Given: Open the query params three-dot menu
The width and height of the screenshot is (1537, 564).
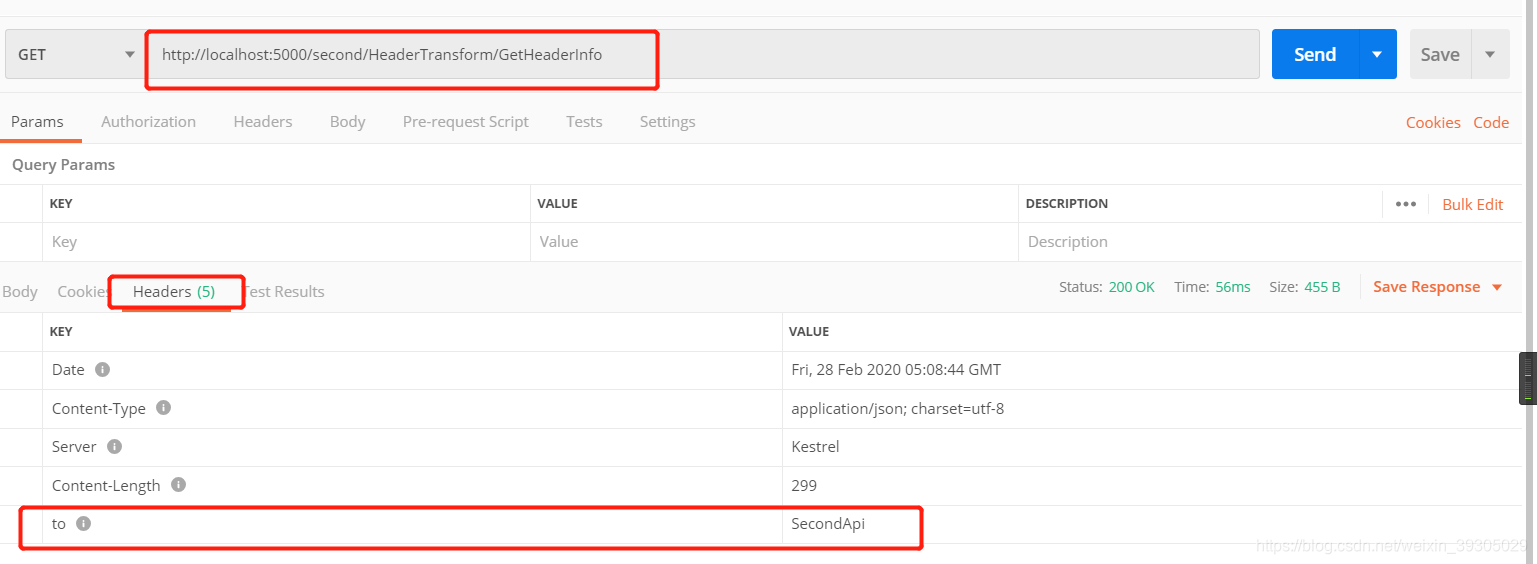Looking at the screenshot, I should pos(1405,204).
